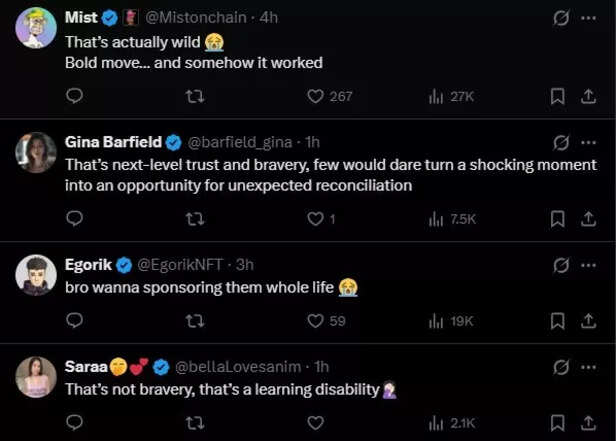Screen dimensions: 616x441
Task: Repost Egorik's tweet
Action: (x=195, y=321)
